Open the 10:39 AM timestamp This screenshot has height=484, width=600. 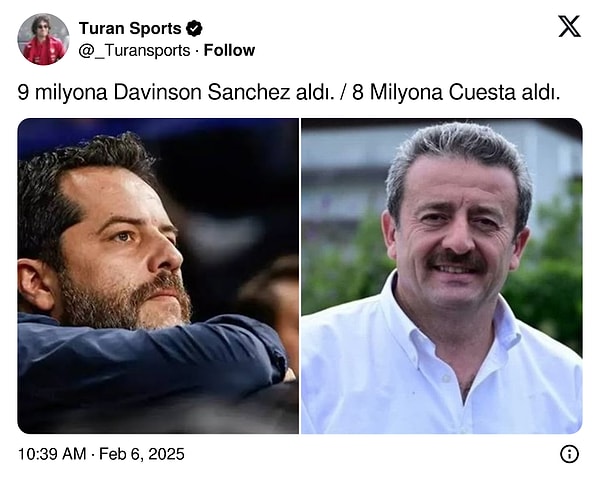[52, 454]
